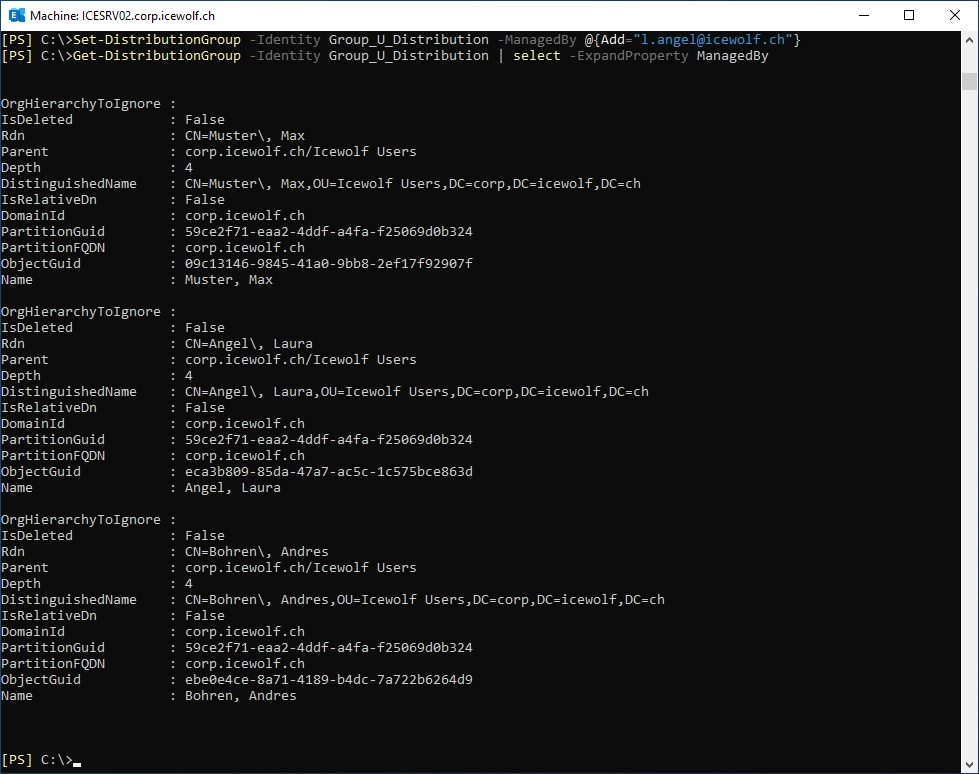Image resolution: width=979 pixels, height=774 pixels.
Task: Click the Exchange shell icon in title bar
Action: coord(15,16)
